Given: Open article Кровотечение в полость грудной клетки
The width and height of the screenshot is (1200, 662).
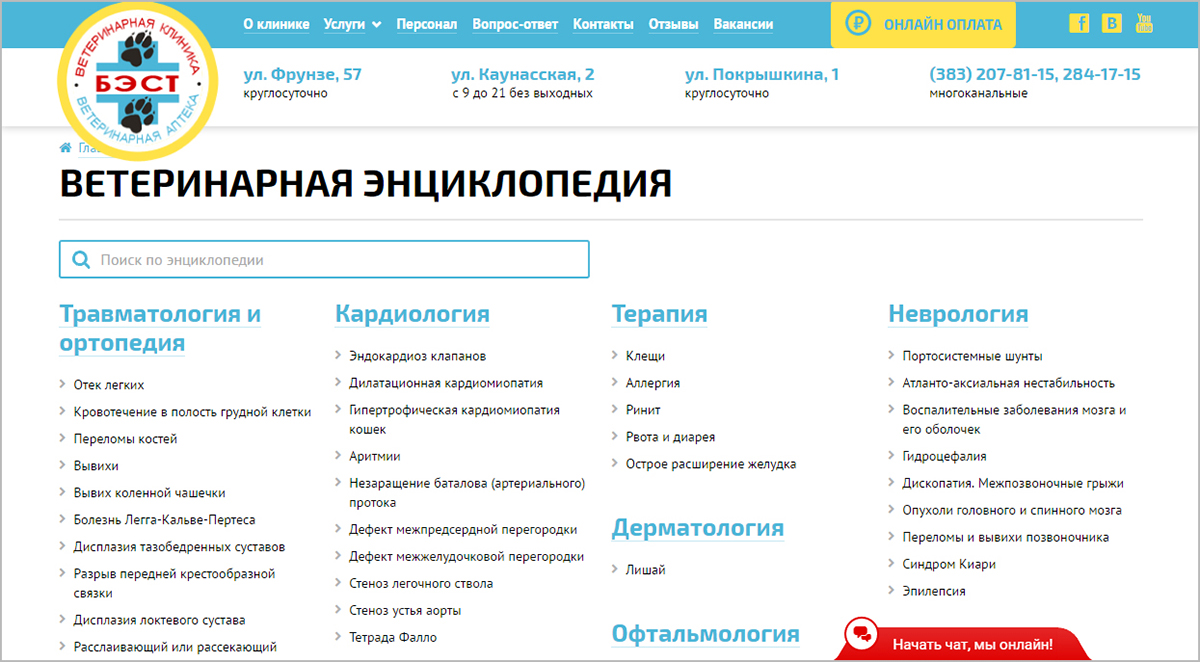Looking at the screenshot, I should [192, 411].
